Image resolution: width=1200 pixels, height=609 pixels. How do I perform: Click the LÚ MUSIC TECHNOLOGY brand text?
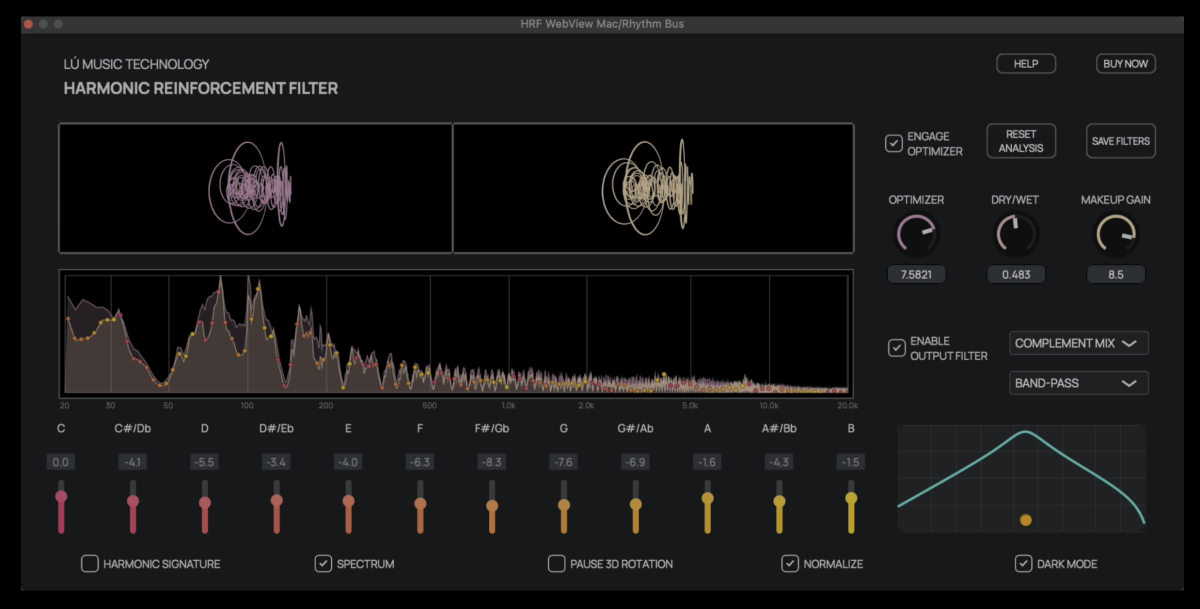(x=137, y=64)
